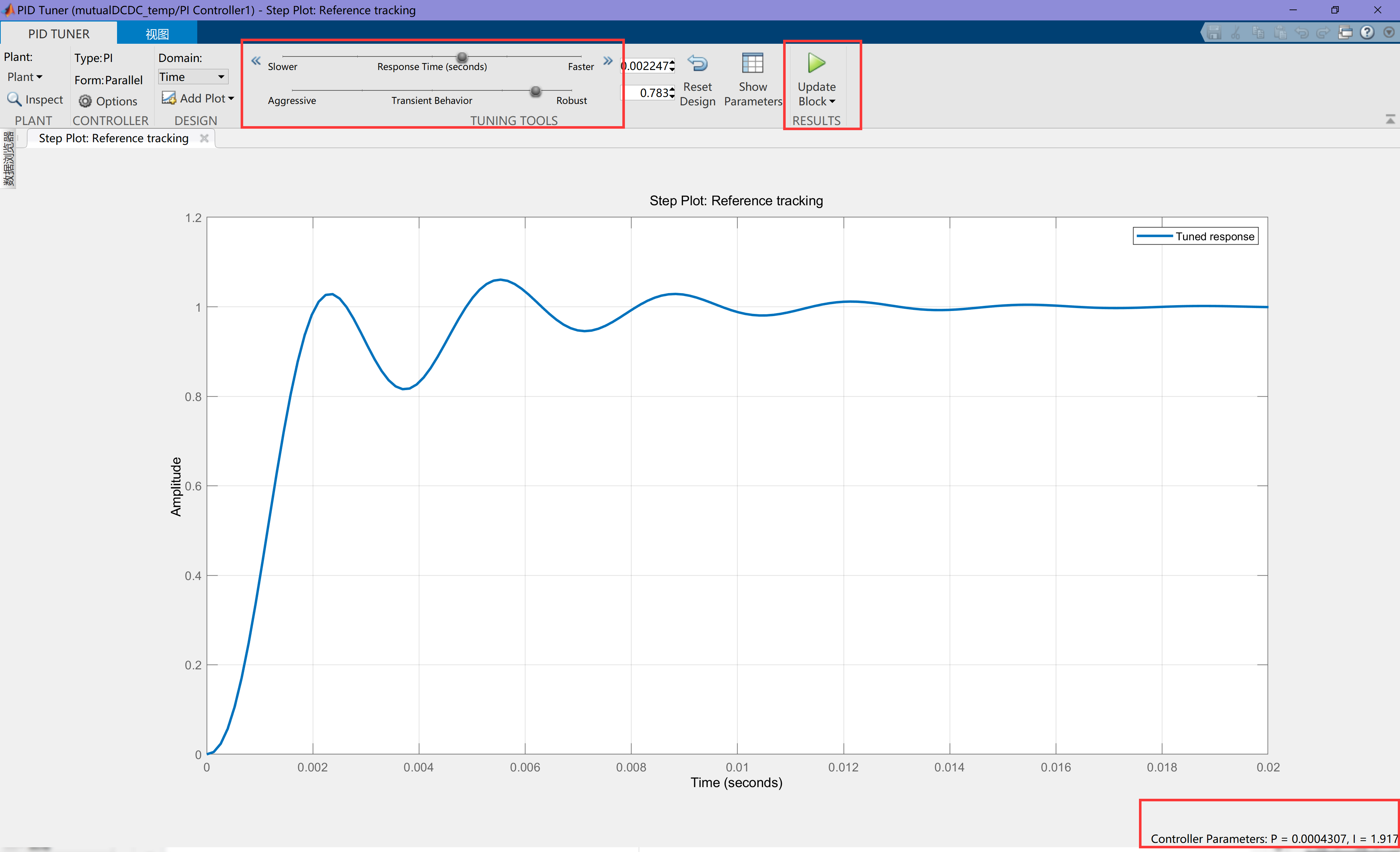This screenshot has height=852, width=1400.
Task: Collapse the toolstrip with the corner arrow
Action: [x=1390, y=119]
